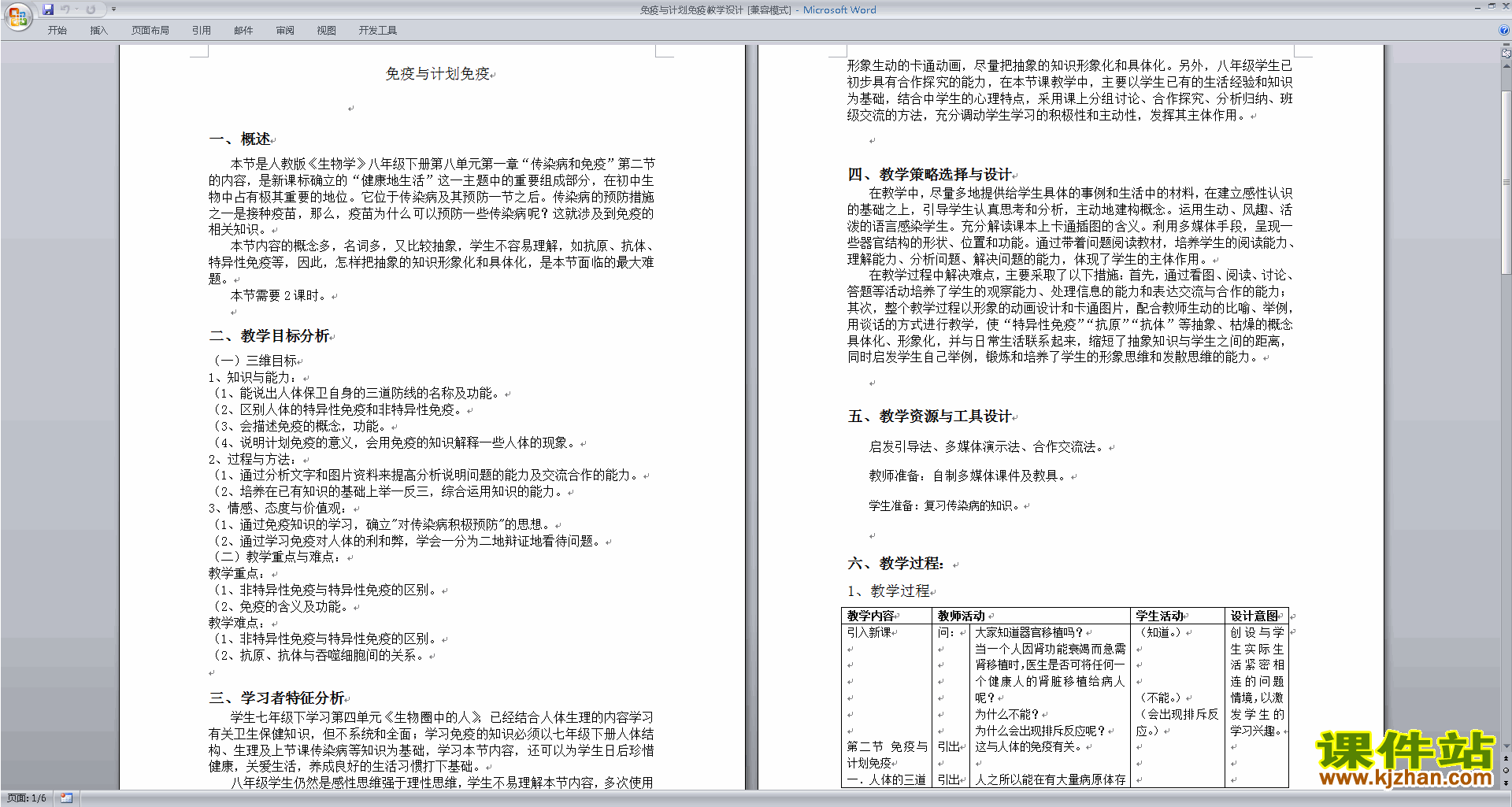Click line （3、会描述免疫的概念，功能。
Image resolution: width=1512 pixels, height=807 pixels.
tap(298, 427)
